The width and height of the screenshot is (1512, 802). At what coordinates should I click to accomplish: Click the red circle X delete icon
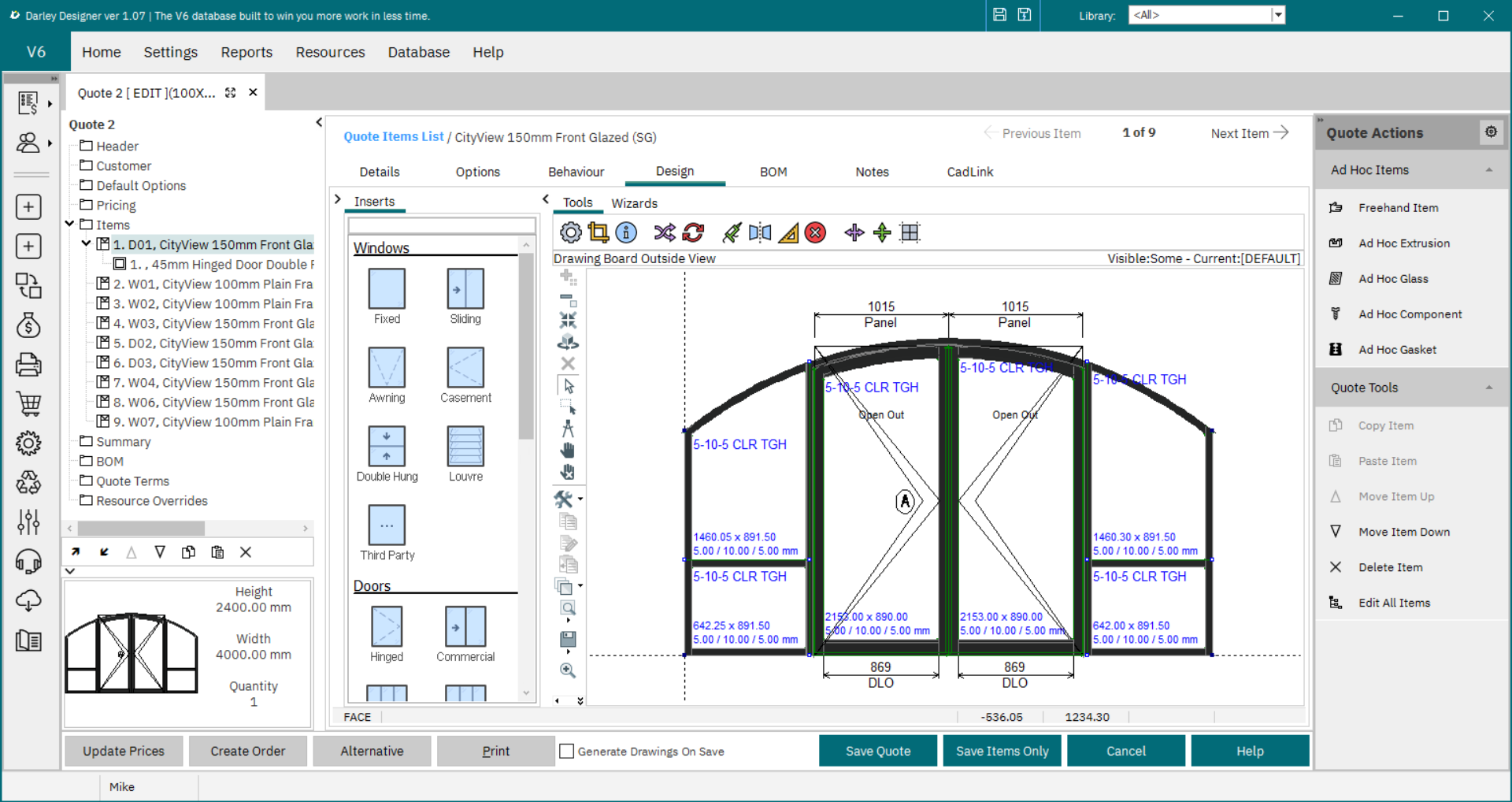pos(816,232)
